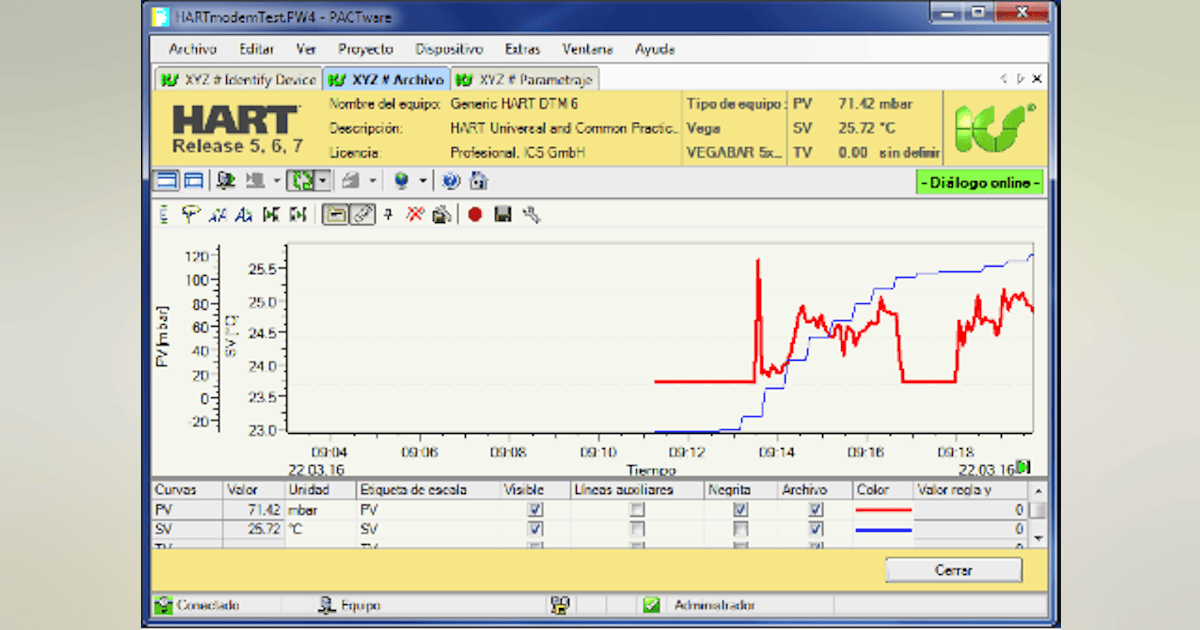The width and height of the screenshot is (1200, 630).
Task: Click the globe connection icon
Action: click(450, 181)
